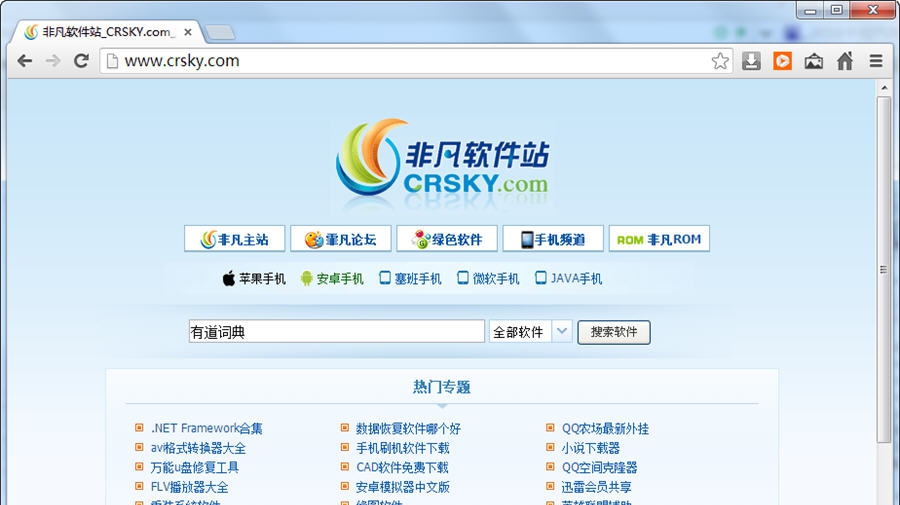Click the browser forward arrow

pos(53,61)
